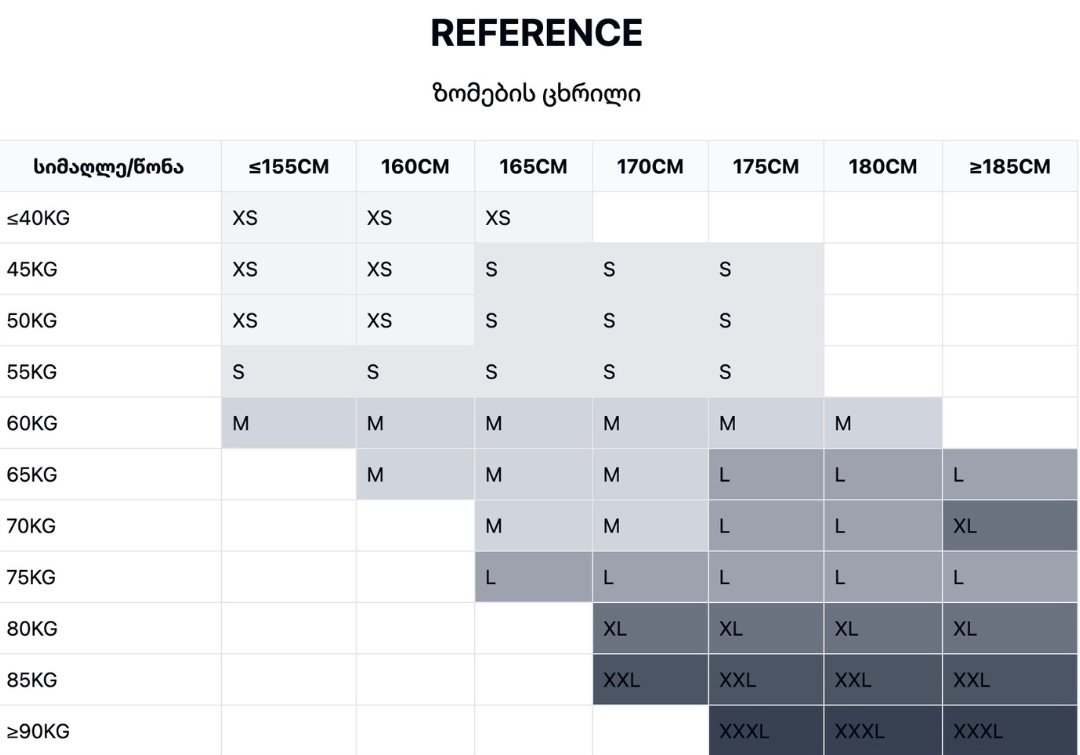Select the ≤155CM column header
This screenshot has width=1080, height=755.
click(289, 167)
